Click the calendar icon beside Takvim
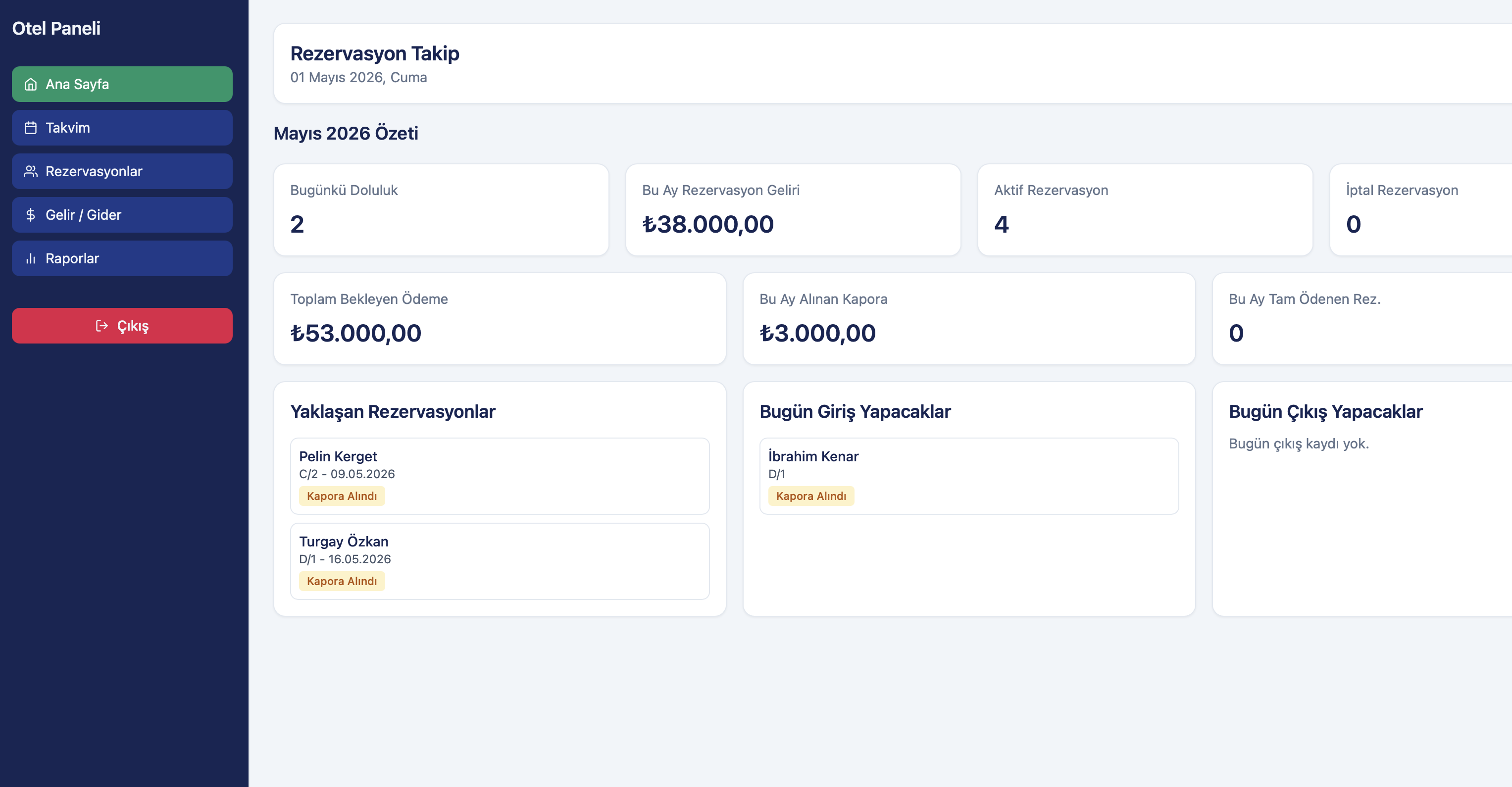 31,128
